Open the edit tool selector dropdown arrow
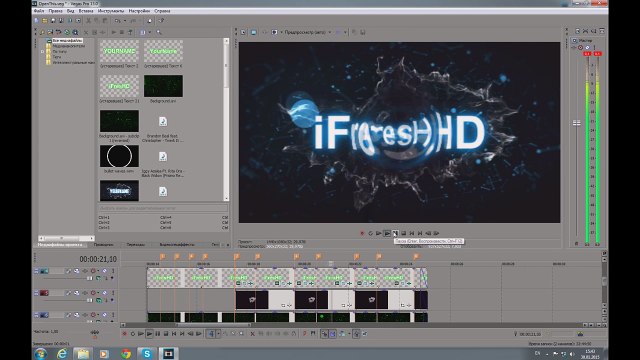640x360 pixels. click(x=218, y=334)
